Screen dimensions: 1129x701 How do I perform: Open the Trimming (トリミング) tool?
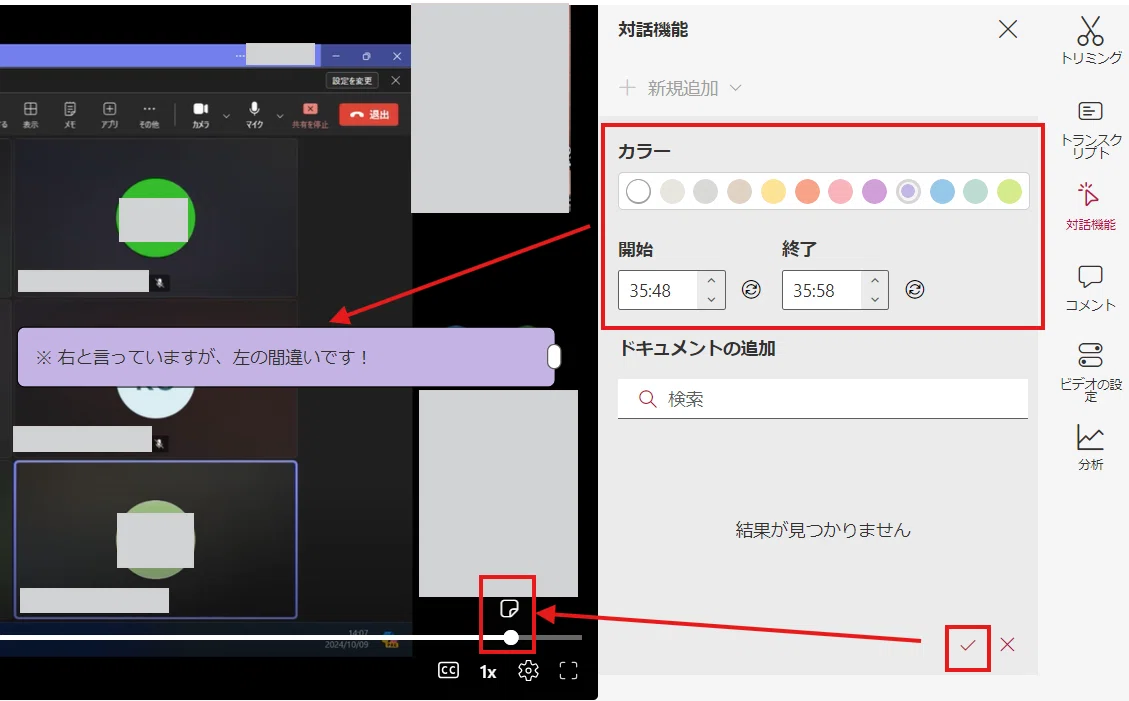pos(1090,40)
